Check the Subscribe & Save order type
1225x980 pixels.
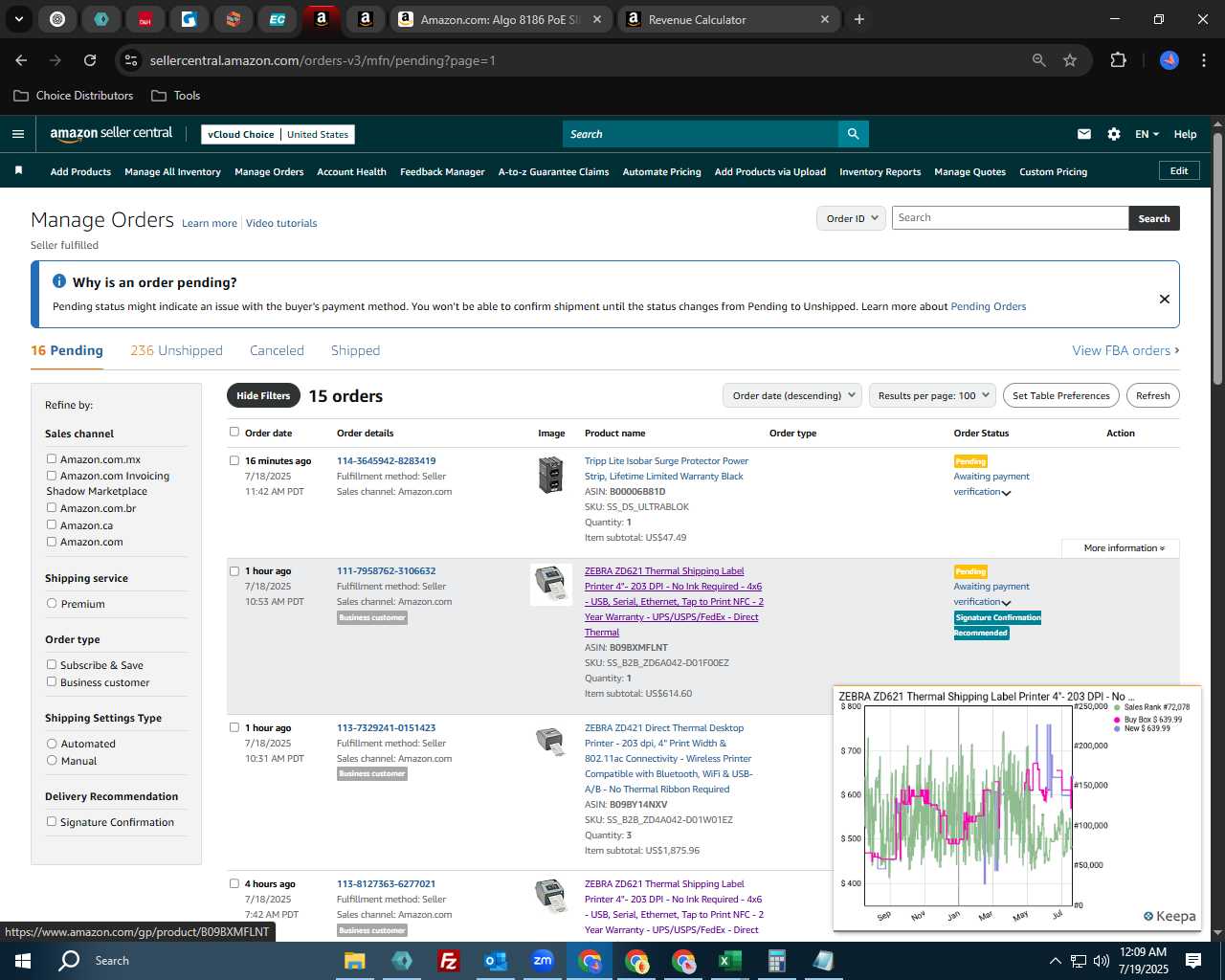pos(52,665)
